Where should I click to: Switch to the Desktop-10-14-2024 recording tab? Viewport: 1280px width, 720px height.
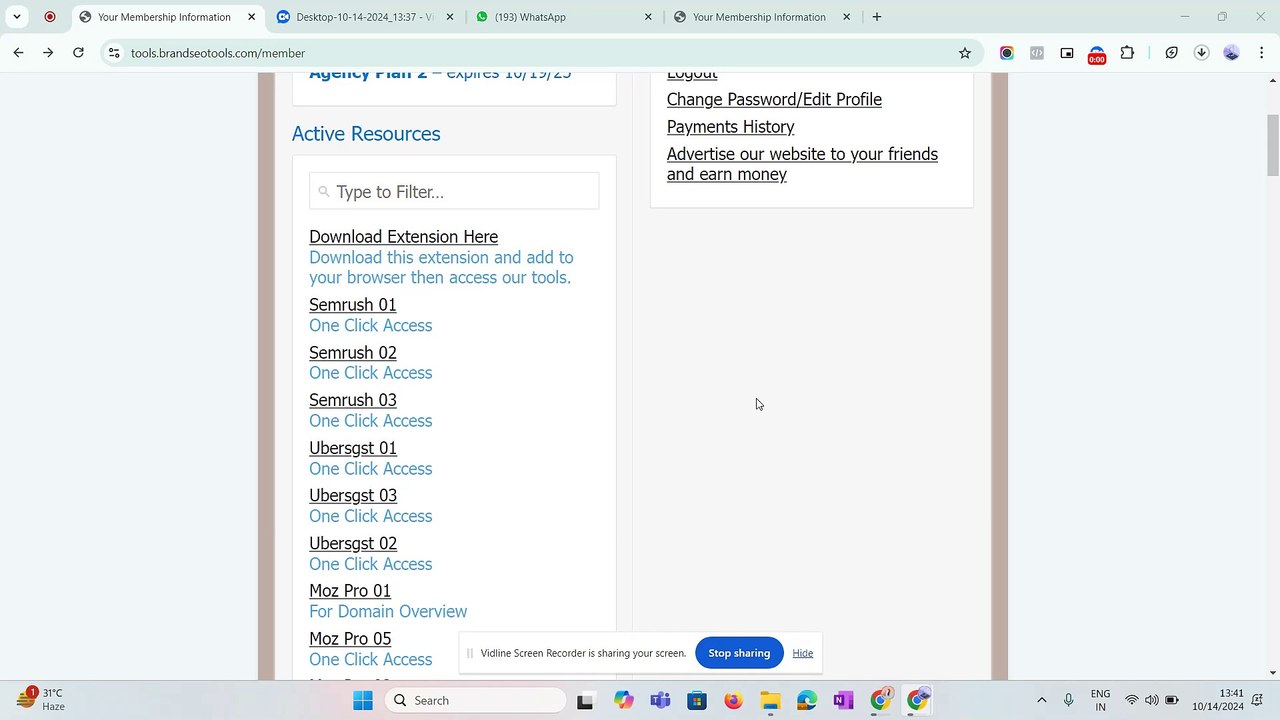[365, 17]
